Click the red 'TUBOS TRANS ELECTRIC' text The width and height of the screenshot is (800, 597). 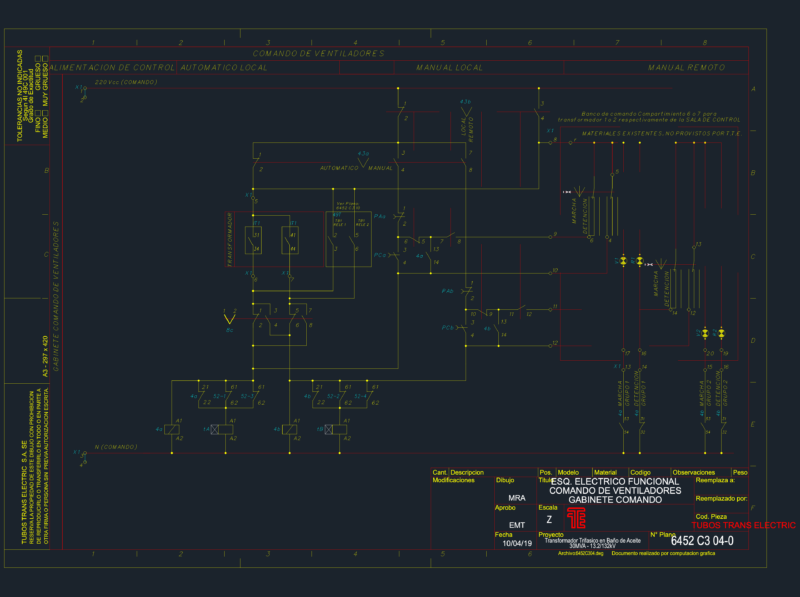point(743,525)
